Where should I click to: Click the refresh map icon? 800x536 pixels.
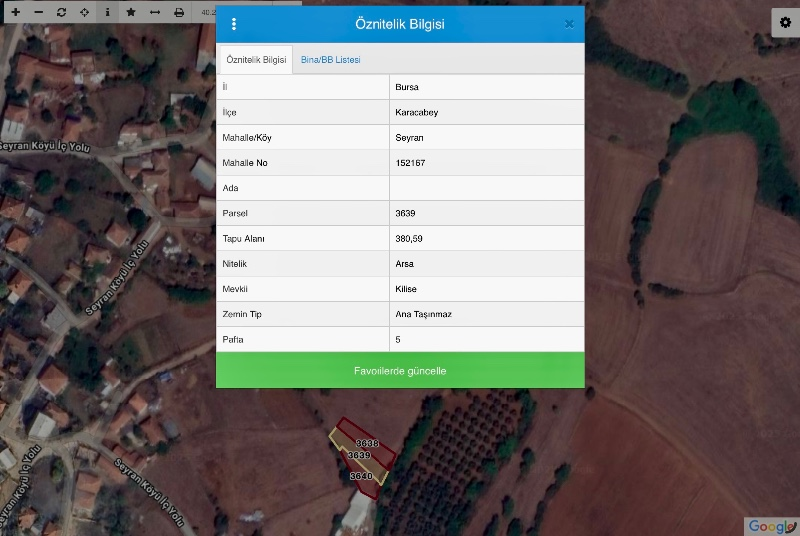point(61,12)
